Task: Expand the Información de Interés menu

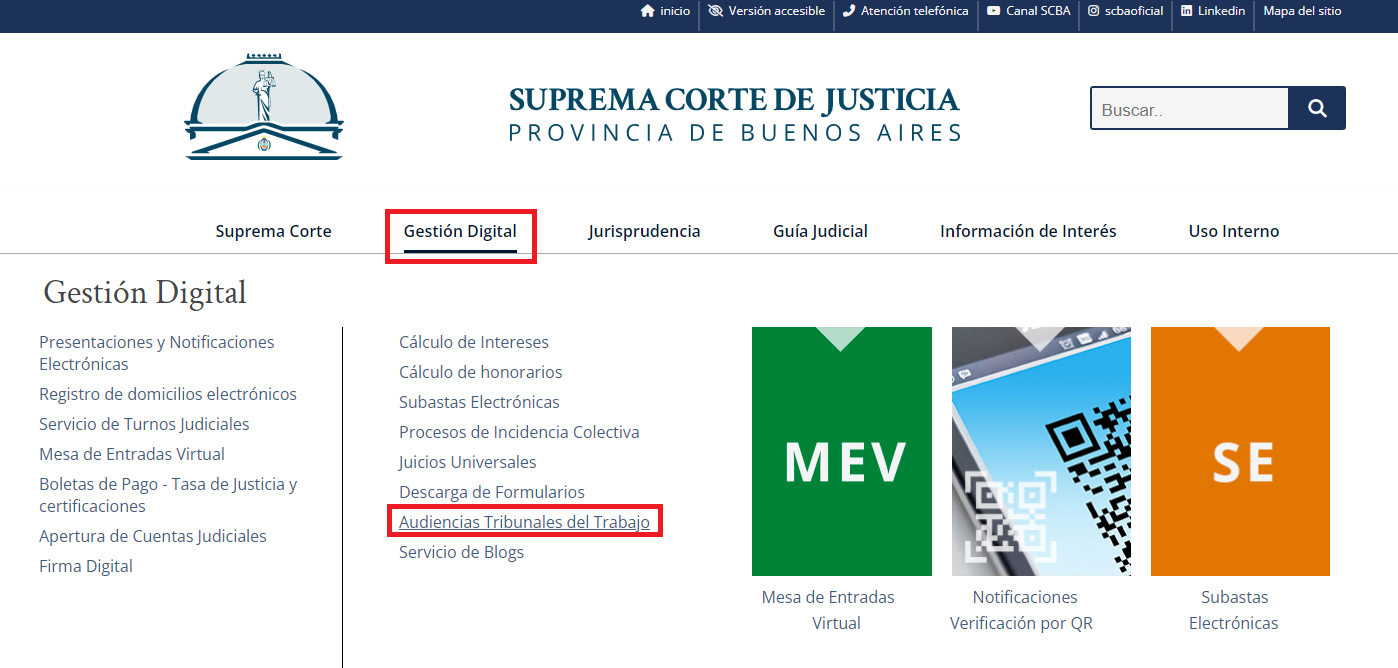Action: click(1028, 231)
